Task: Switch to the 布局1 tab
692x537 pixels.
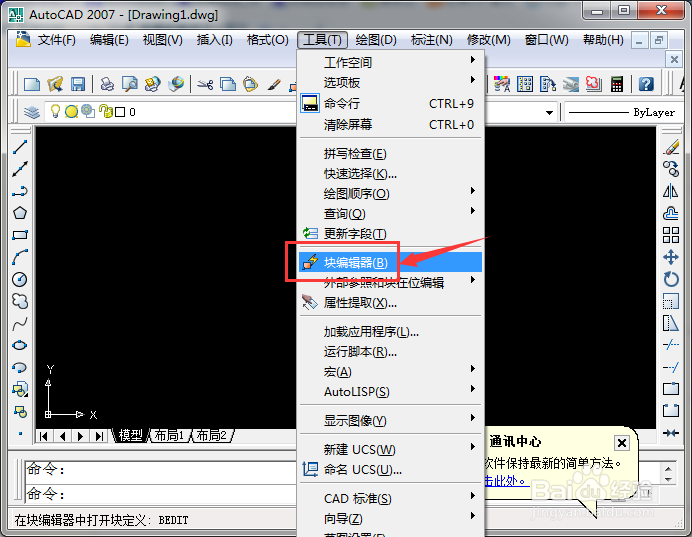Action: point(169,436)
